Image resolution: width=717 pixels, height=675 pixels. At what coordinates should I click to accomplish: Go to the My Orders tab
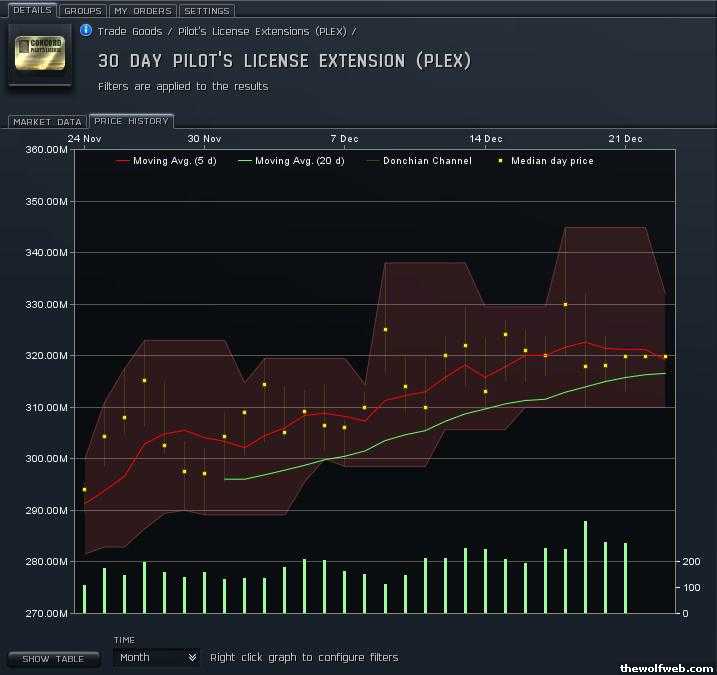pos(141,11)
